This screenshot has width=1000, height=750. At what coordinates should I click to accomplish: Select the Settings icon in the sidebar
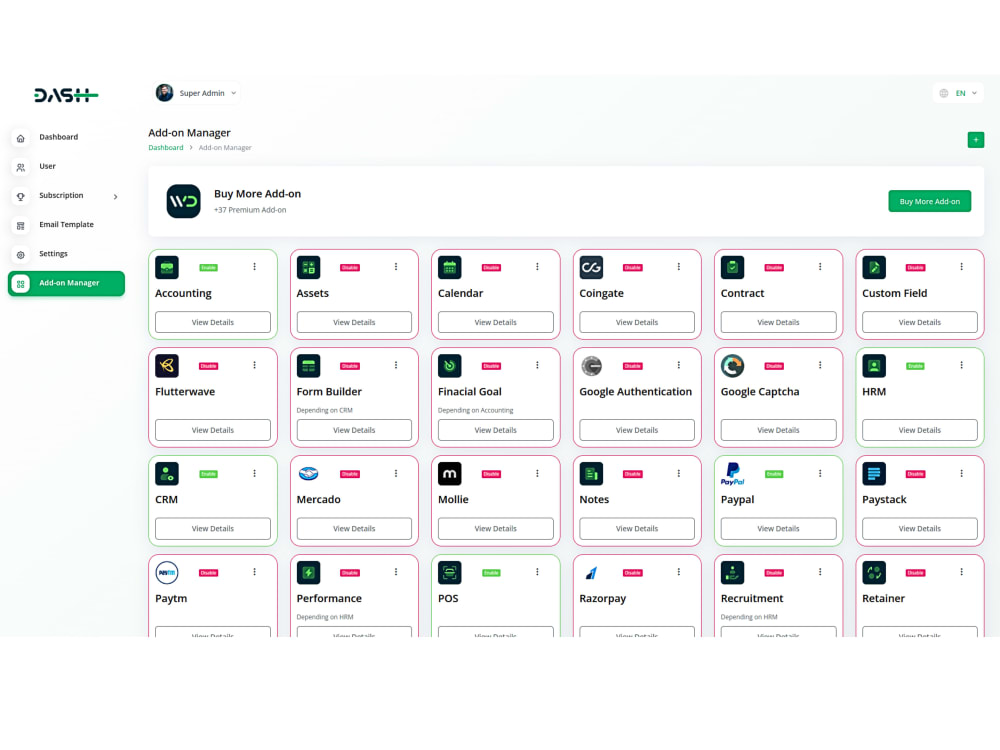tap(20, 253)
